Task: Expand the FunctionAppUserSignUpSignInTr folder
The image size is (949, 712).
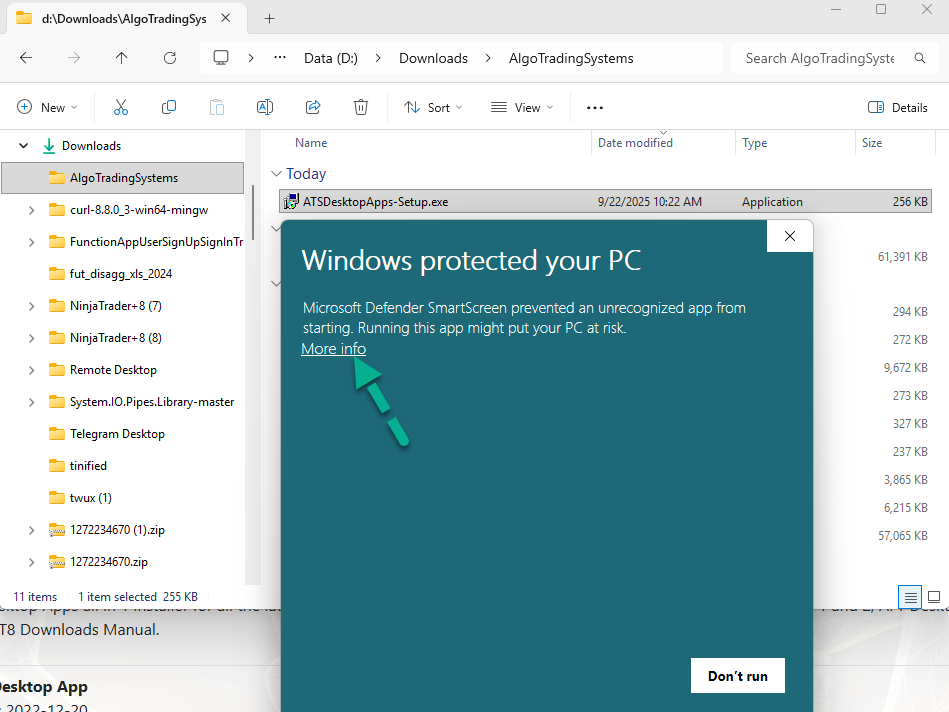Action: (31, 242)
